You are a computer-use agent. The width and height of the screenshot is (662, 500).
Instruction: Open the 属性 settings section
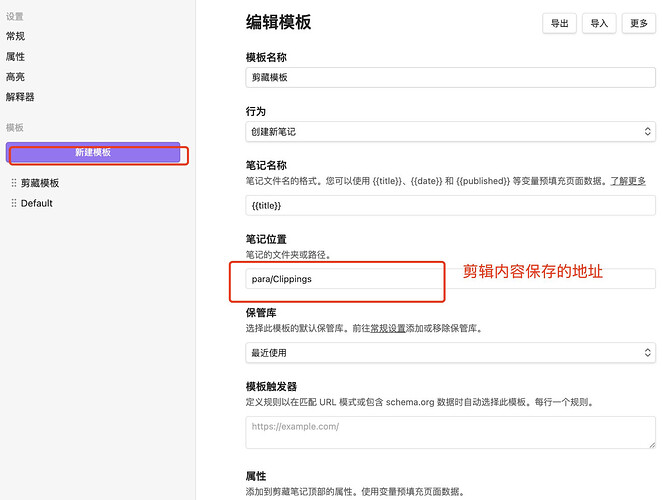(x=16, y=57)
